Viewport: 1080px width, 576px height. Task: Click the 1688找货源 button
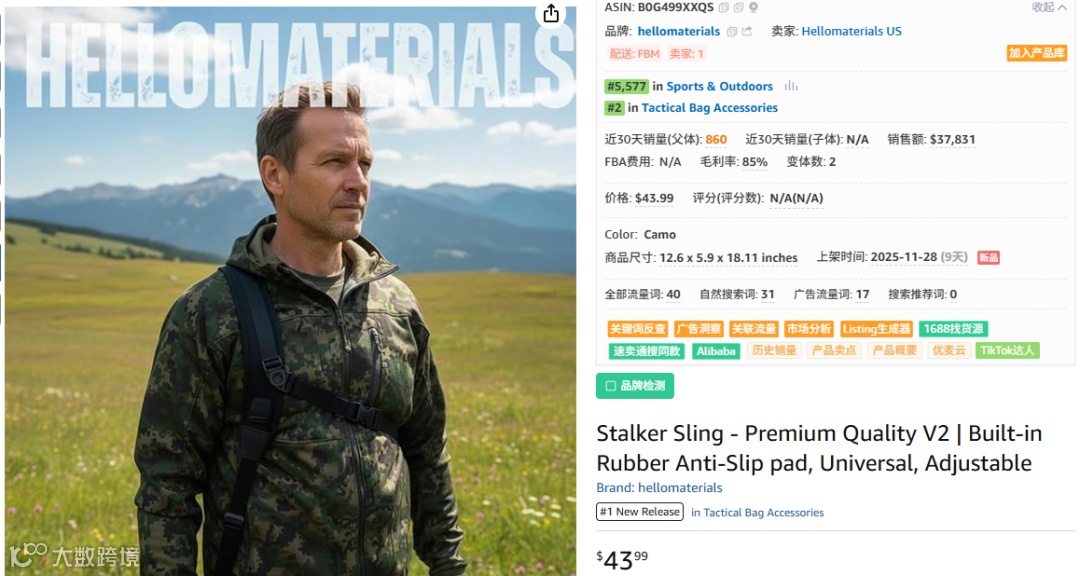953,329
